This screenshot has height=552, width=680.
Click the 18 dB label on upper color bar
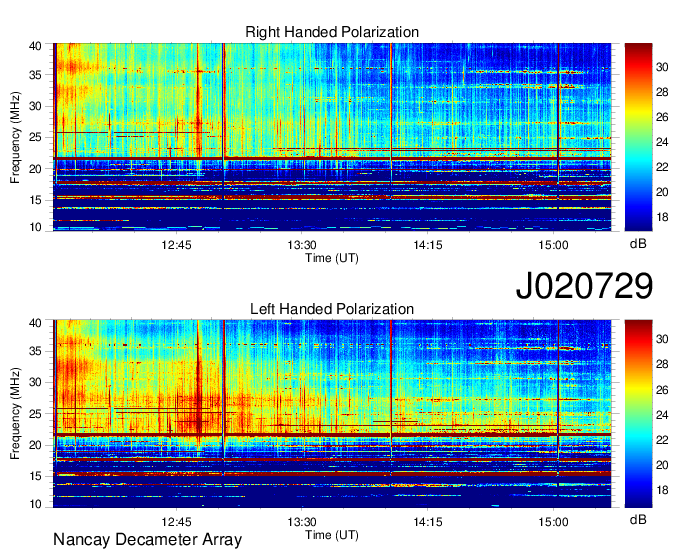tap(662, 217)
